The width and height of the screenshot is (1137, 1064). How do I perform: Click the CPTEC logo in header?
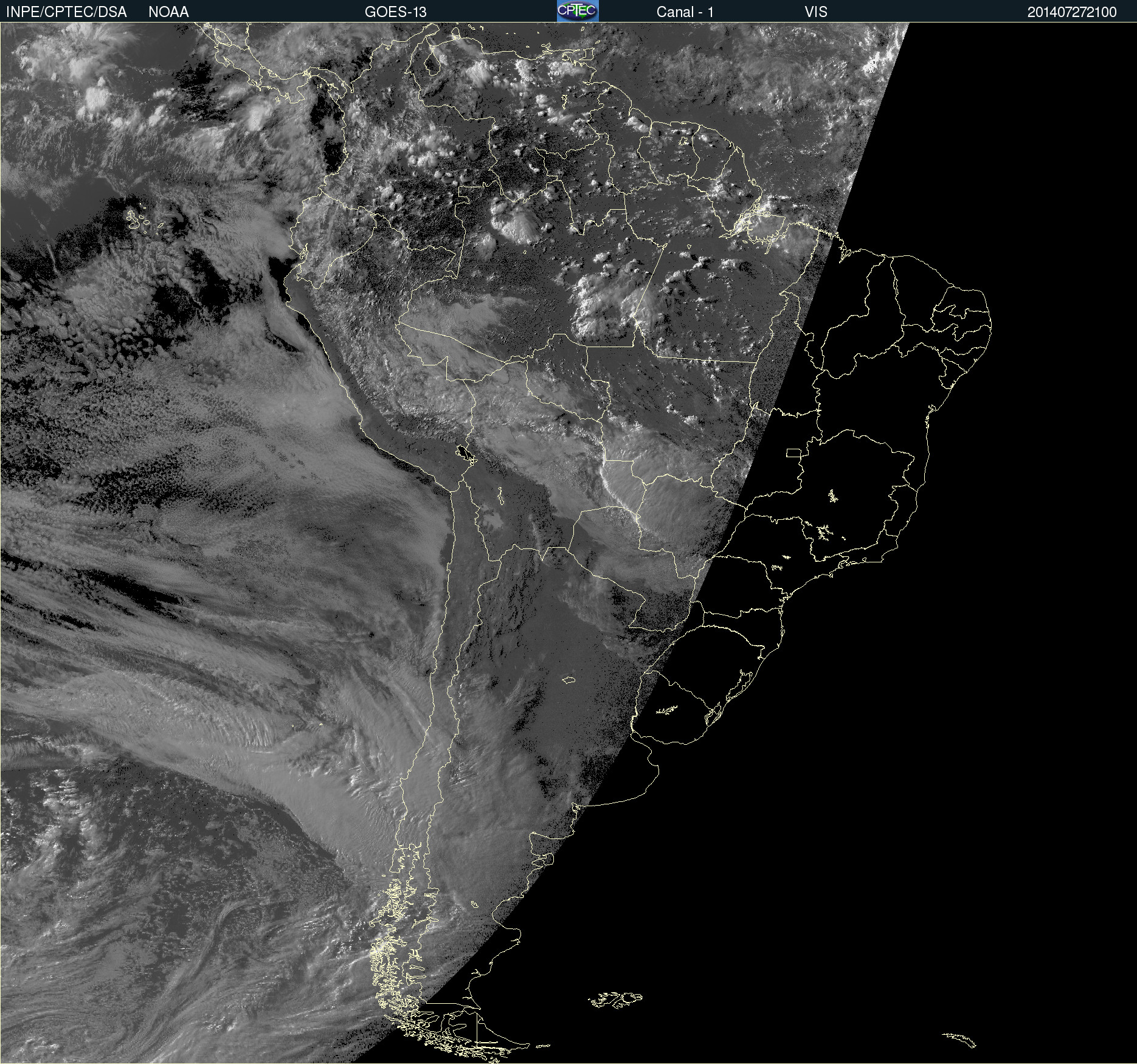pos(578,11)
